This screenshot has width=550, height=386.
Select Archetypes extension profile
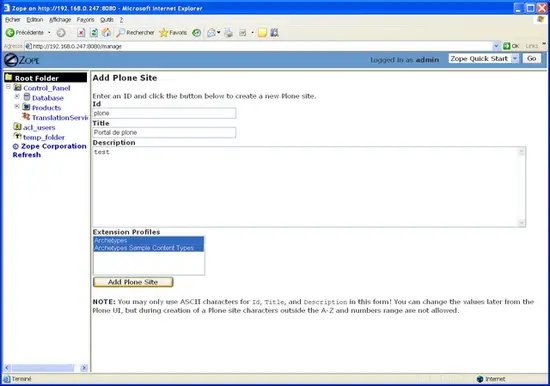tap(148, 240)
